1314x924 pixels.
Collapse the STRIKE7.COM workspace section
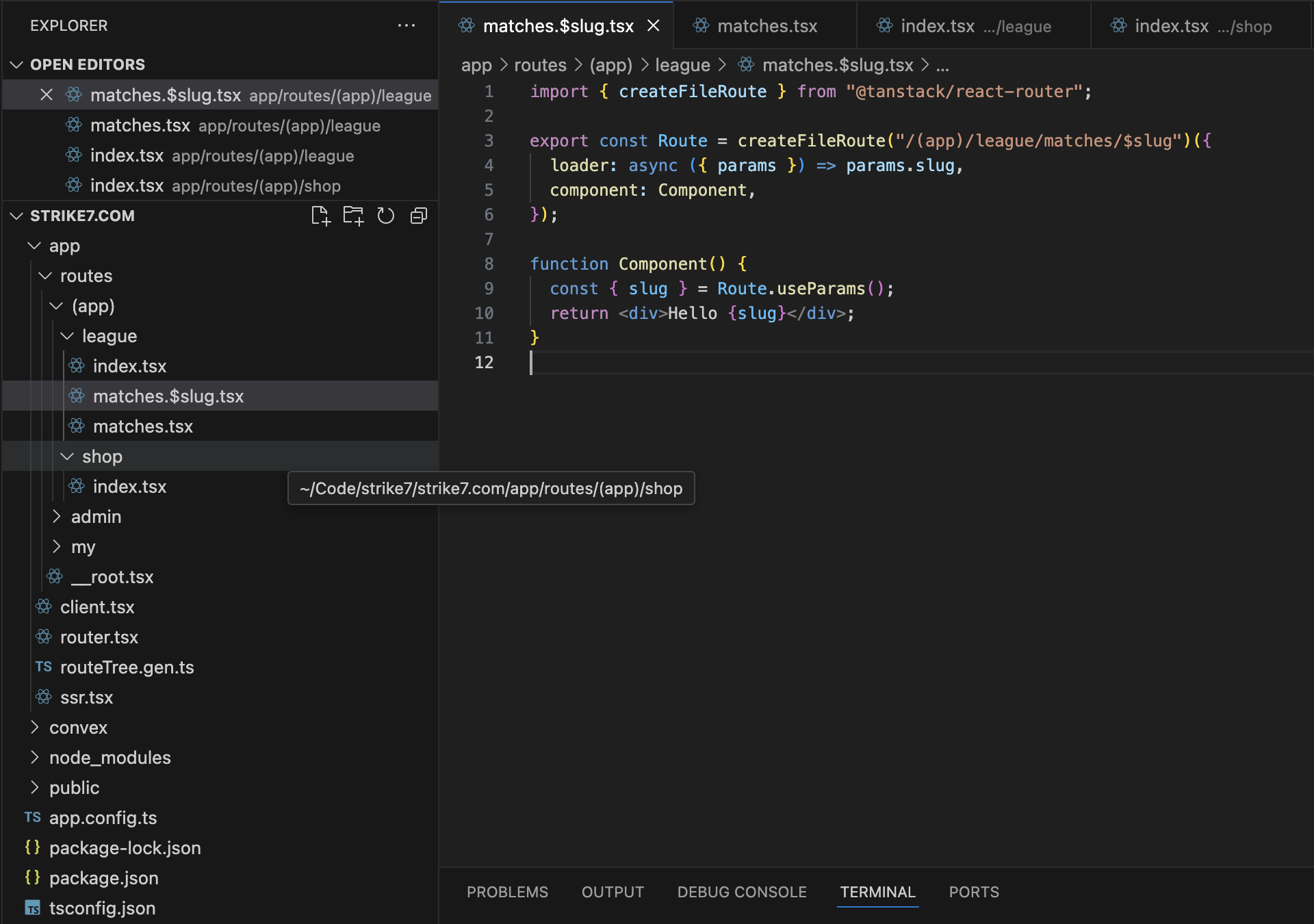coord(16,216)
